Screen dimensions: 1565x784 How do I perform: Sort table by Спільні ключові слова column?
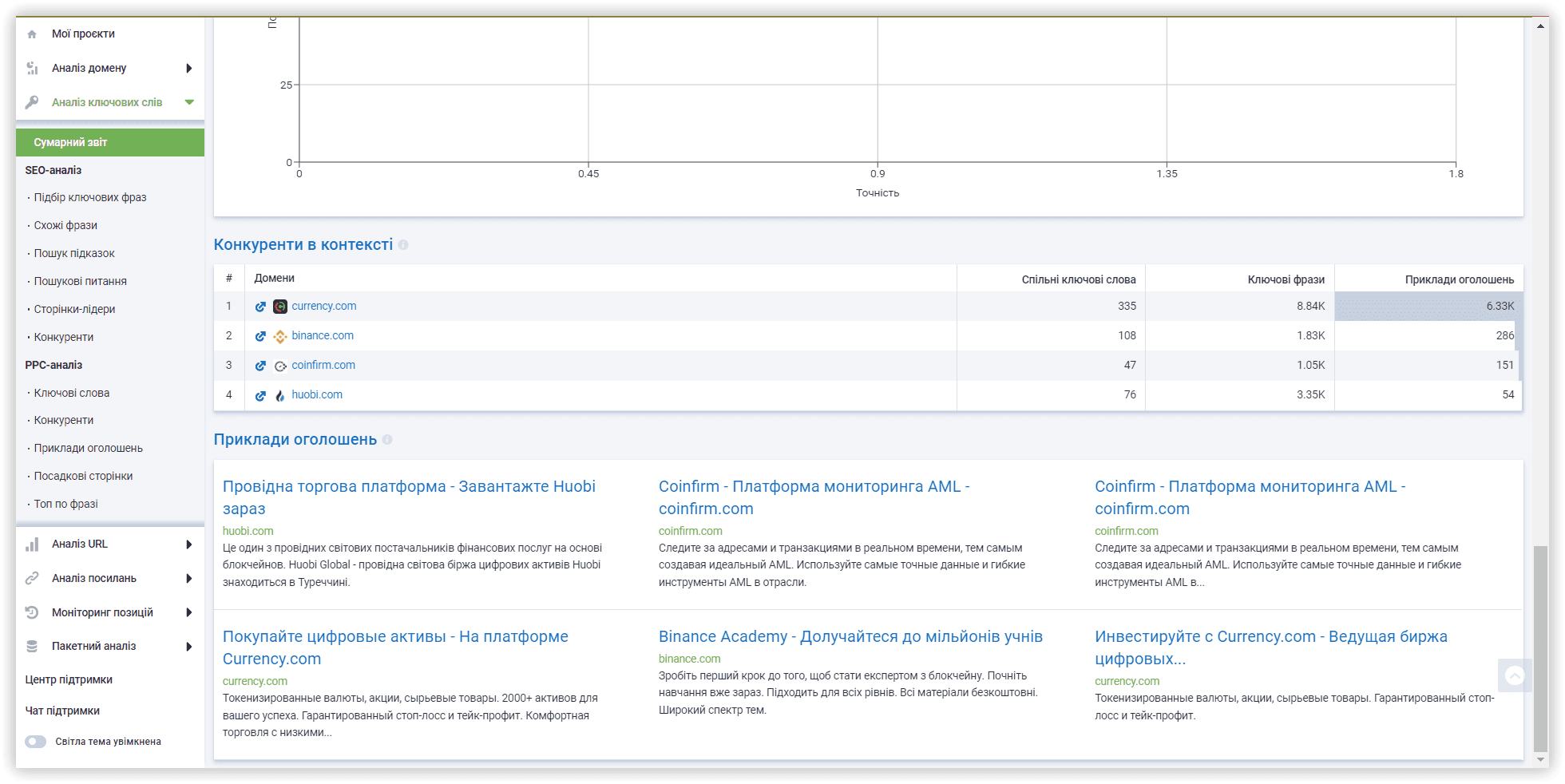click(1079, 279)
